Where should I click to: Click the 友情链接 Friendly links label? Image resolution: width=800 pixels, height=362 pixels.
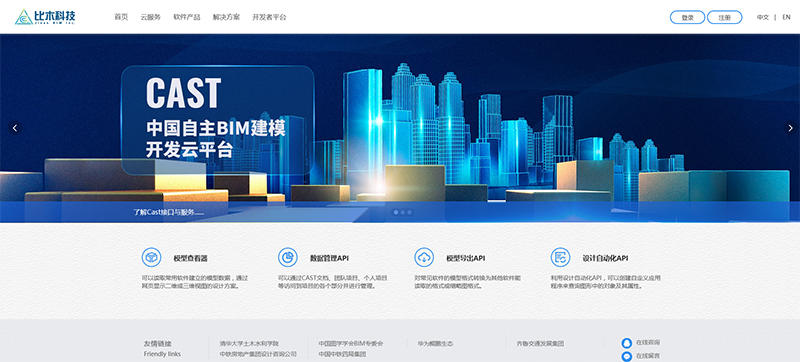click(x=162, y=349)
